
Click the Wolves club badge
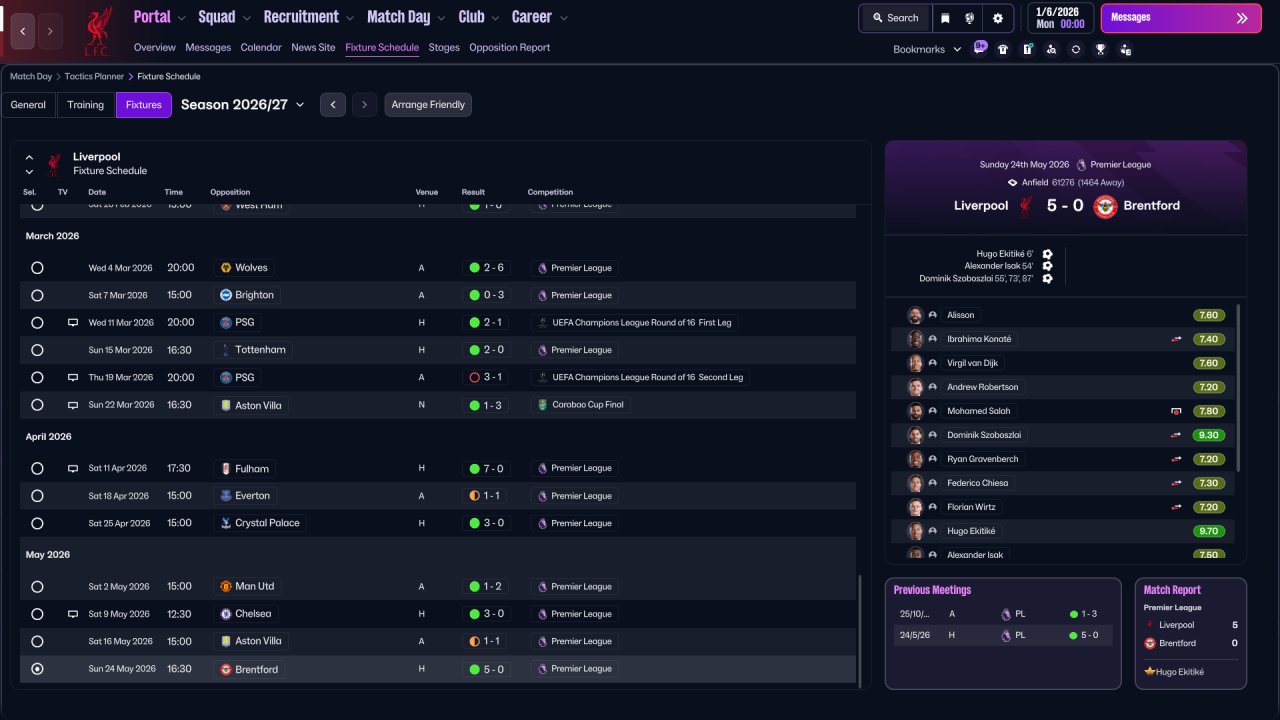click(226, 268)
